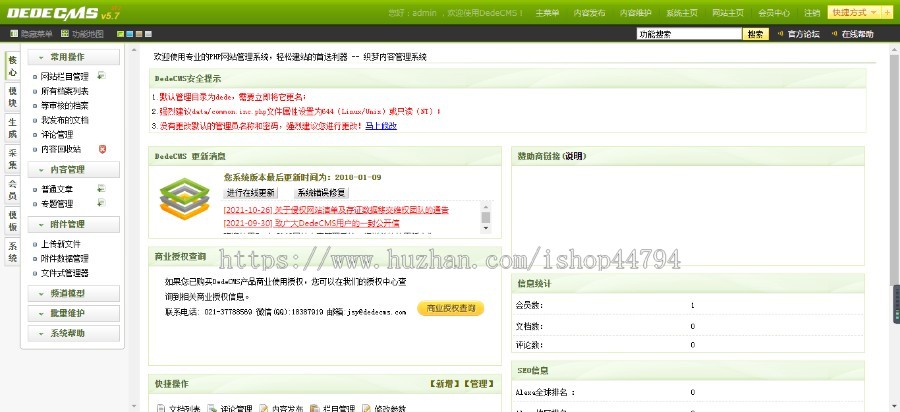Click the 修改参数 quick action icon
900x412 pixels.
pyautogui.click(x=366, y=409)
